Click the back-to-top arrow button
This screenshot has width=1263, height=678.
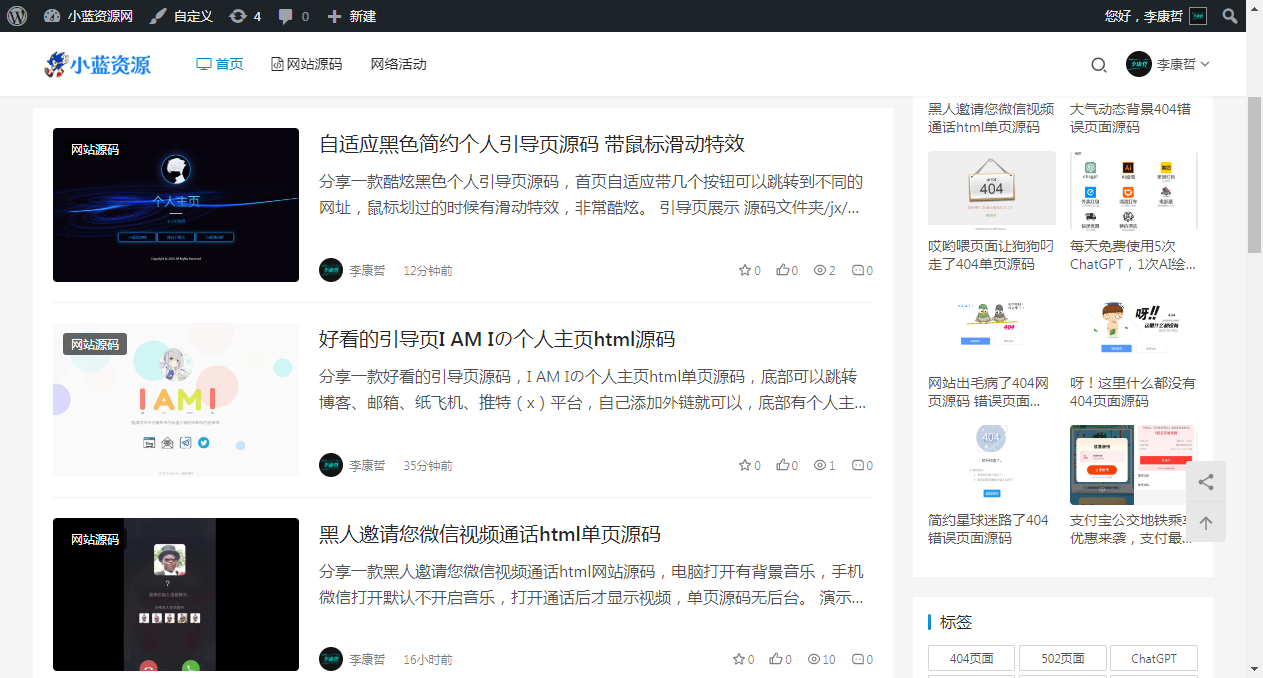(1206, 523)
